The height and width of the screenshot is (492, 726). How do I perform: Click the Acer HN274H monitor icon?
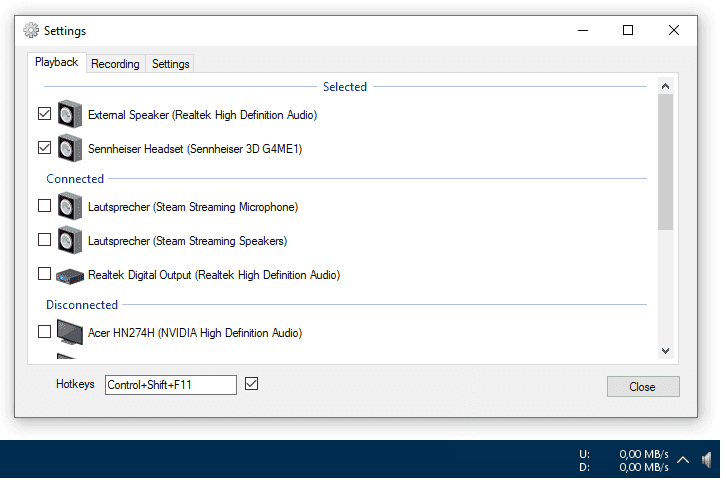69,332
